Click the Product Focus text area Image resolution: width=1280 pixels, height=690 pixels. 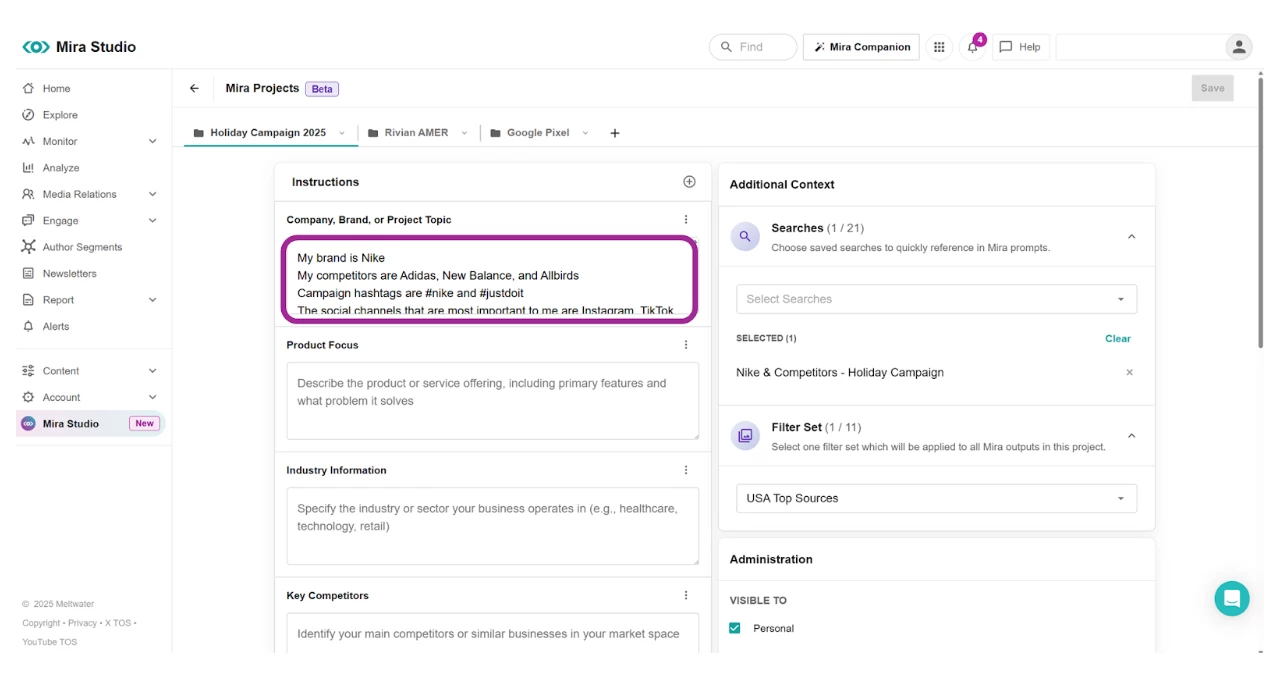coord(493,401)
